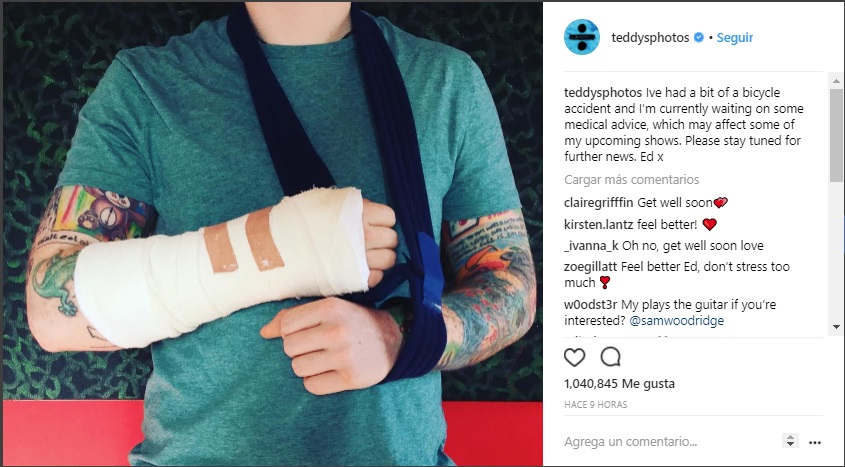Image resolution: width=845 pixels, height=467 pixels.
Task: Click the HACE 9 HORAS timestamp
Action: [x=595, y=405]
